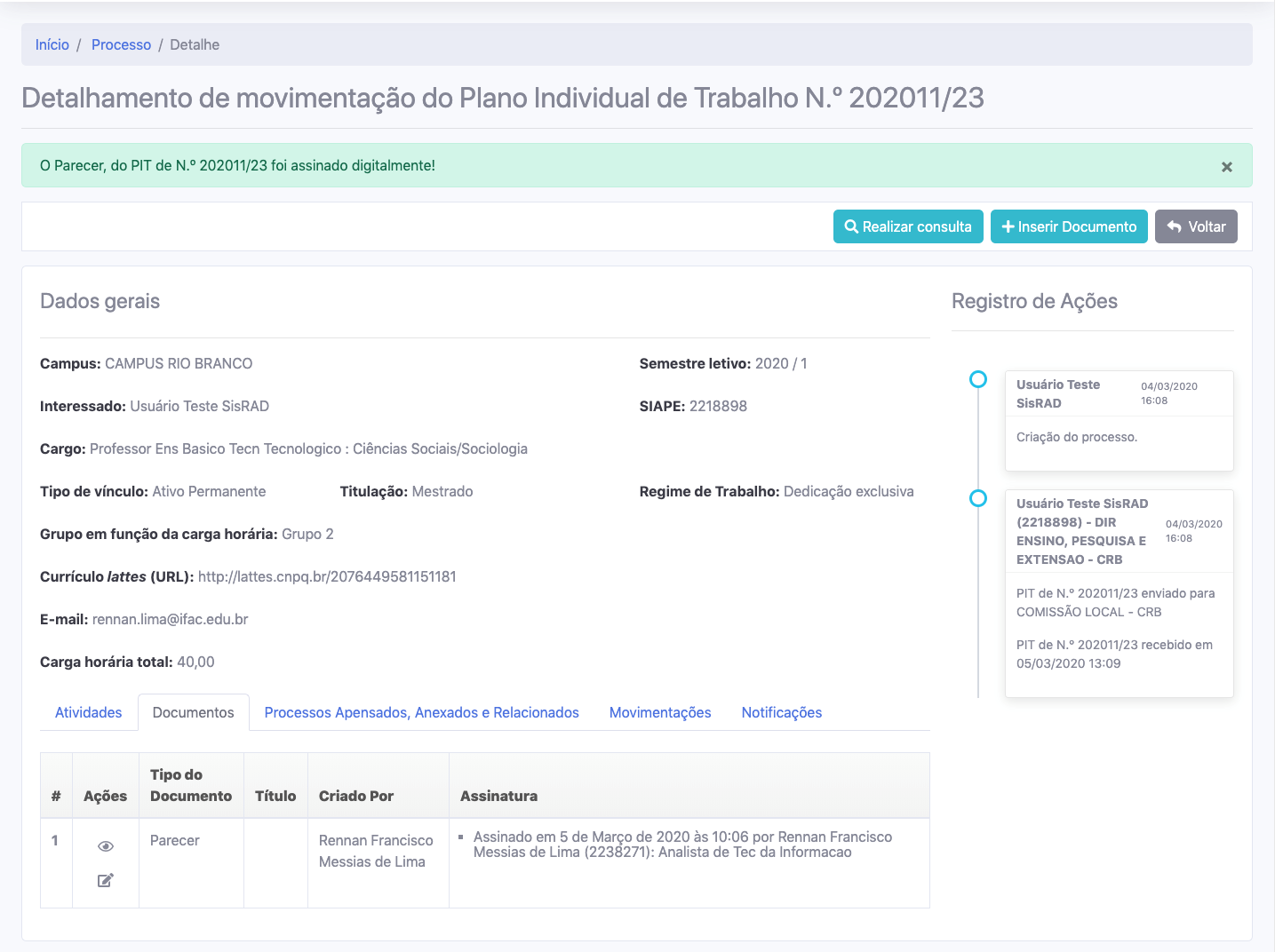The height and width of the screenshot is (952, 1275).
Task: Switch to the Atividades tab
Action: (89, 712)
